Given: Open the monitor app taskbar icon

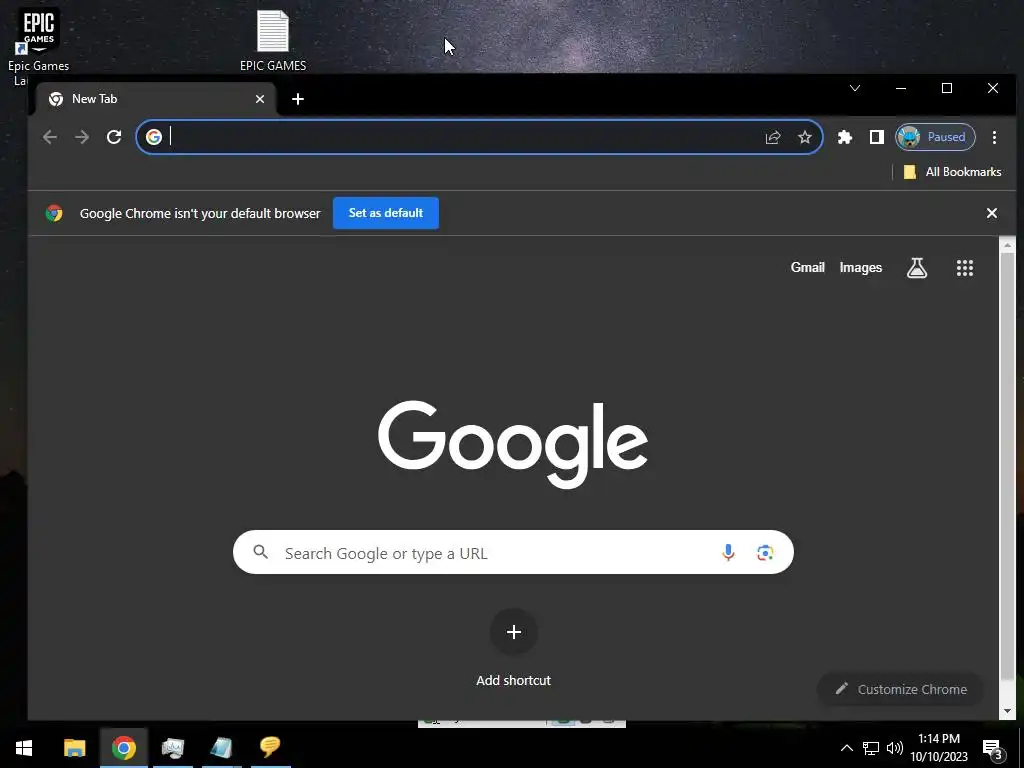Looking at the screenshot, I should 173,748.
